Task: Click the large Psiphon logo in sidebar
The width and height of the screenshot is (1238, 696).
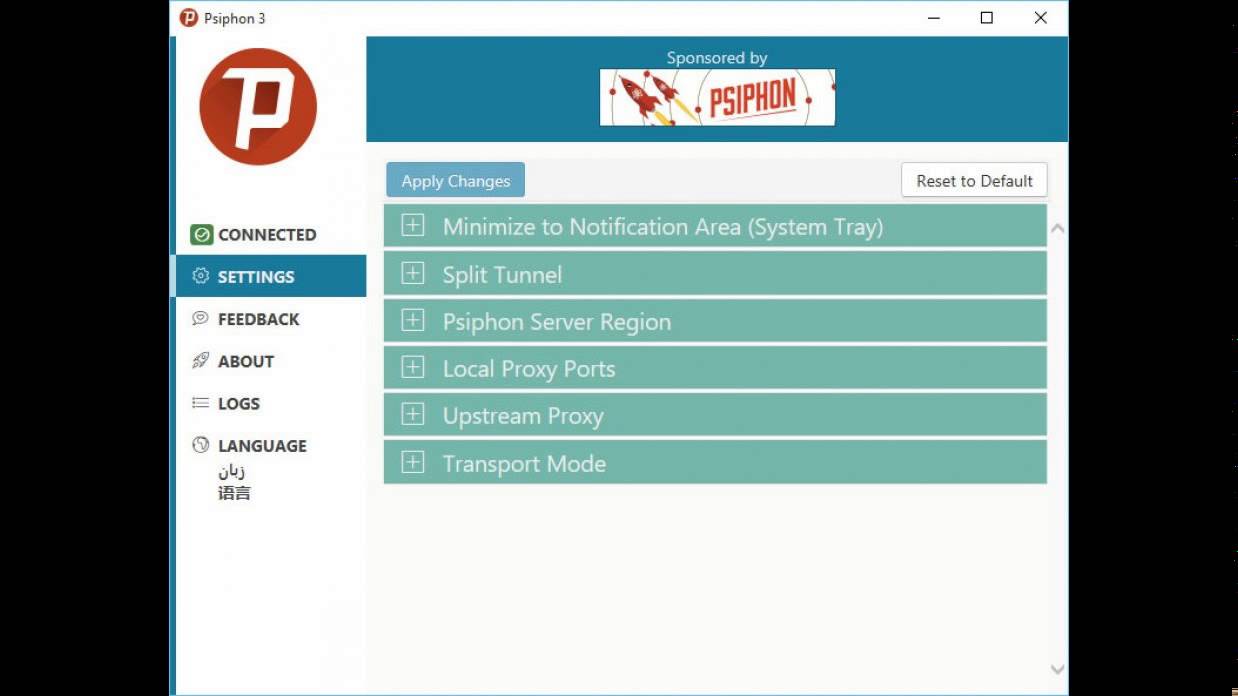Action: click(x=258, y=107)
